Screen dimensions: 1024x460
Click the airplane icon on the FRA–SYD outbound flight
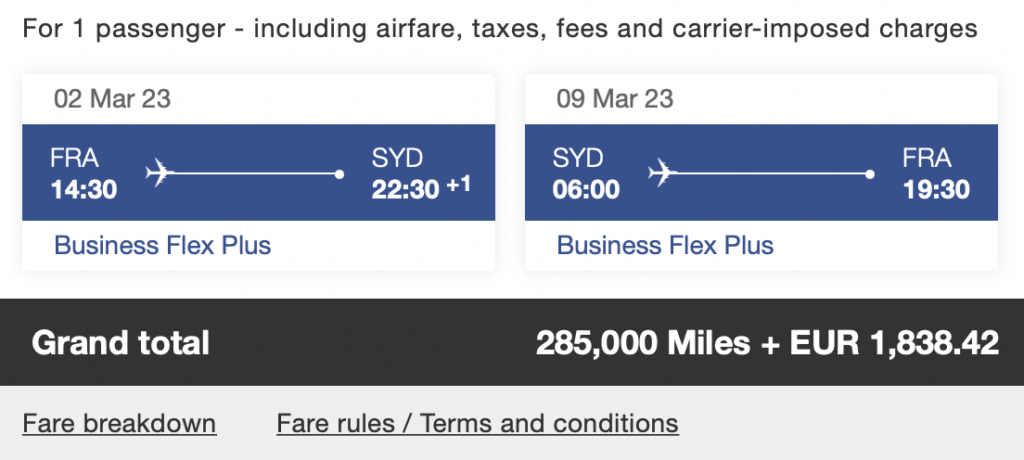tap(160, 173)
